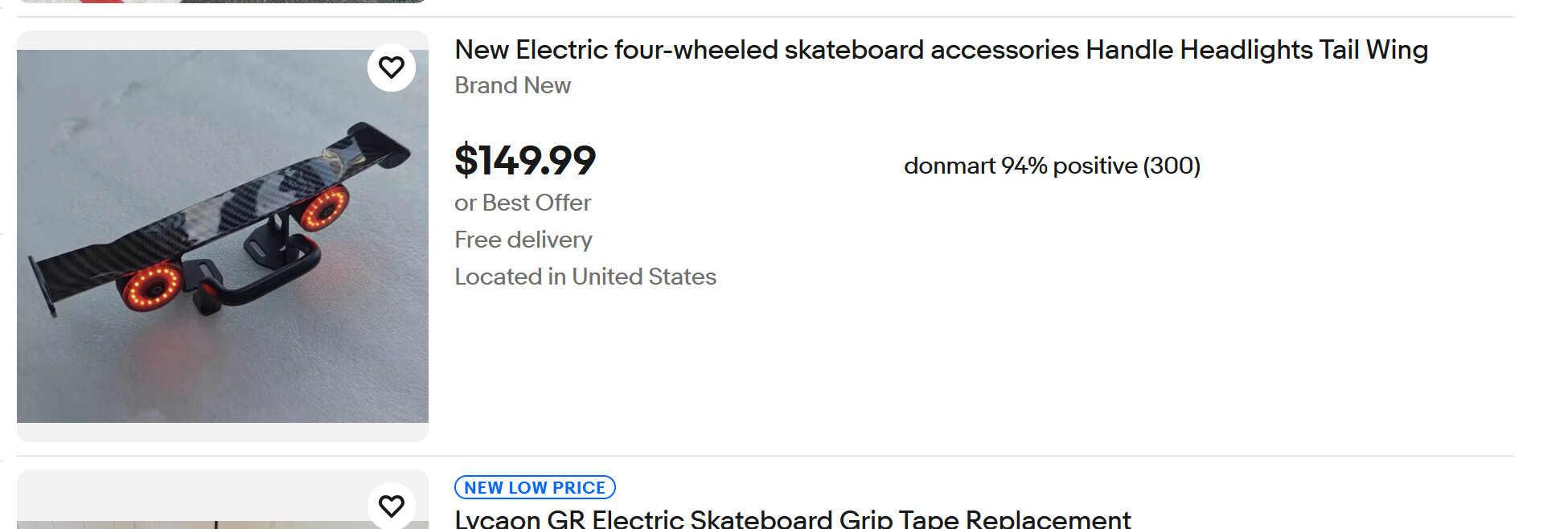The height and width of the screenshot is (529, 1568).
Task: Select the $149.99 price
Action: (525, 160)
